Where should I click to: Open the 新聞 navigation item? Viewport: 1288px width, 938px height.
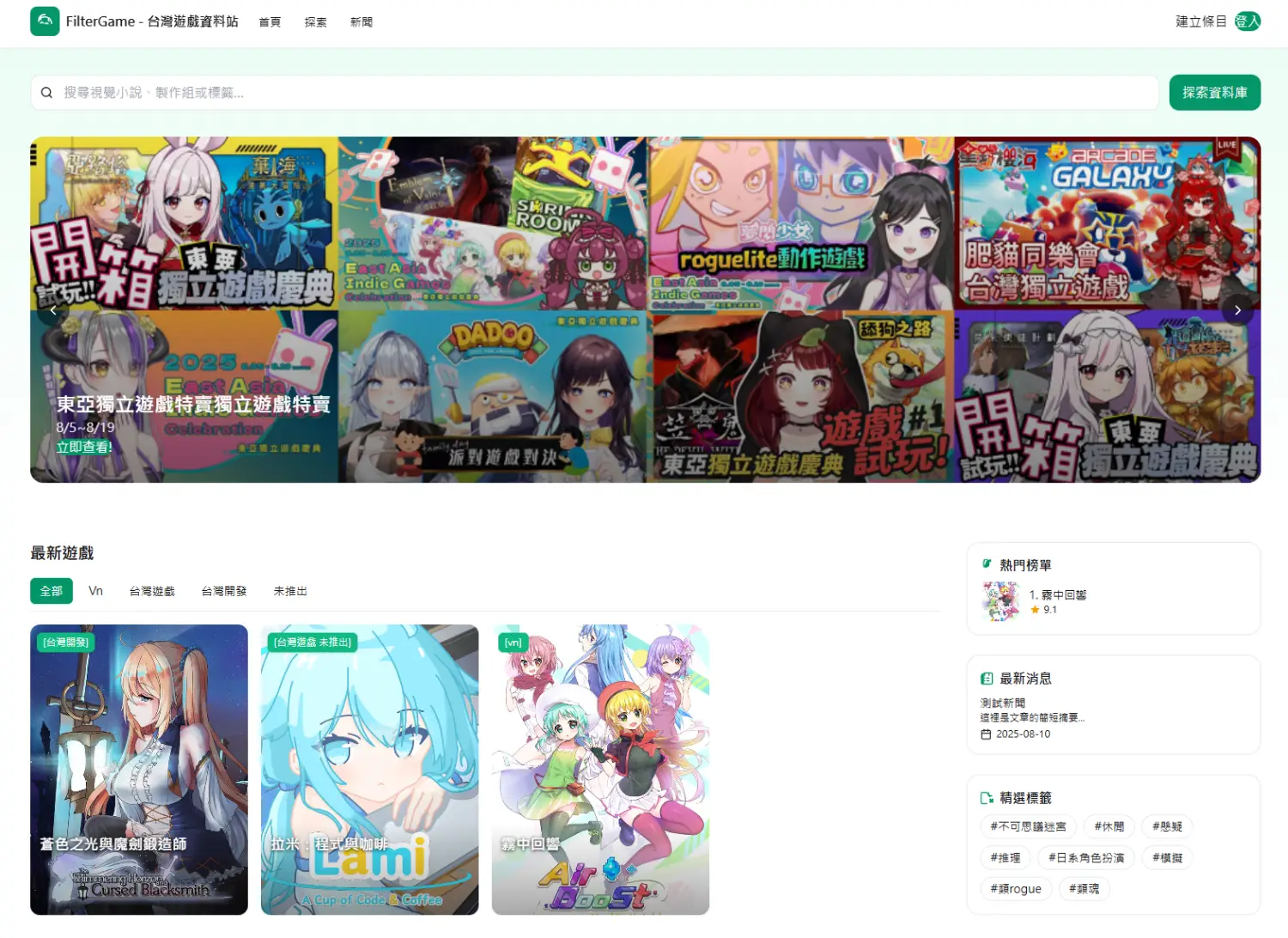click(x=361, y=22)
